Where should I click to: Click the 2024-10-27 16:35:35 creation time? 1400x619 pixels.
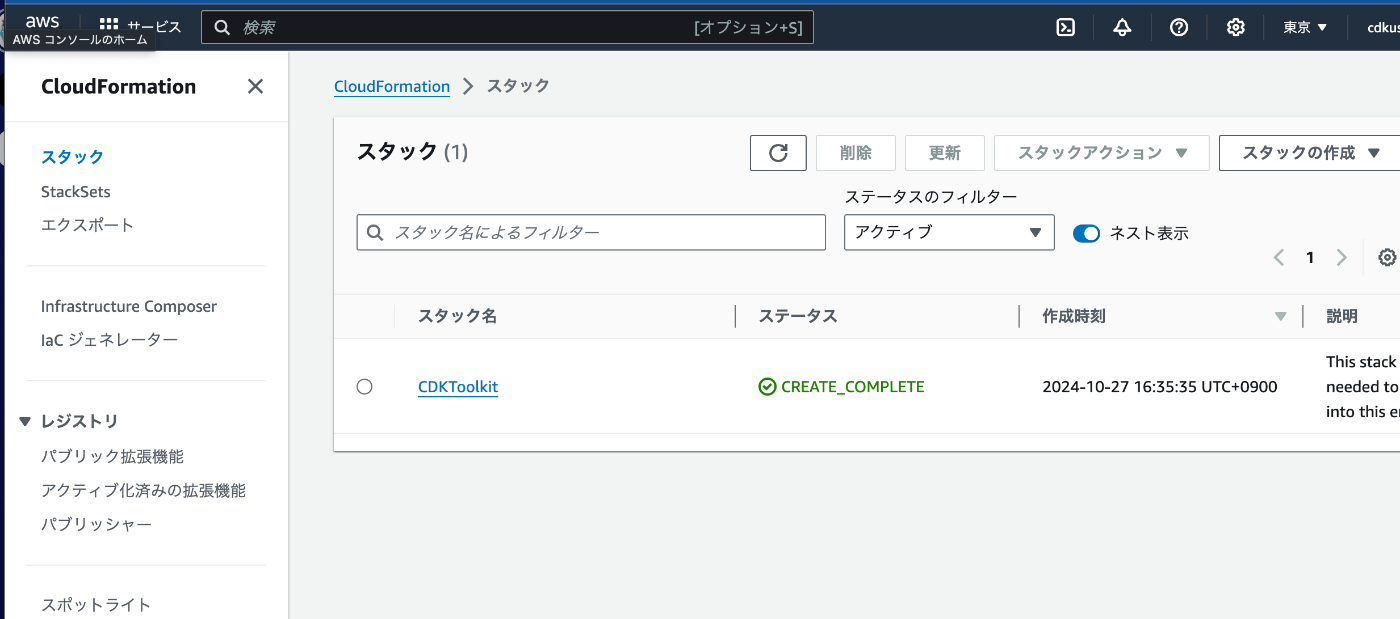point(1160,387)
